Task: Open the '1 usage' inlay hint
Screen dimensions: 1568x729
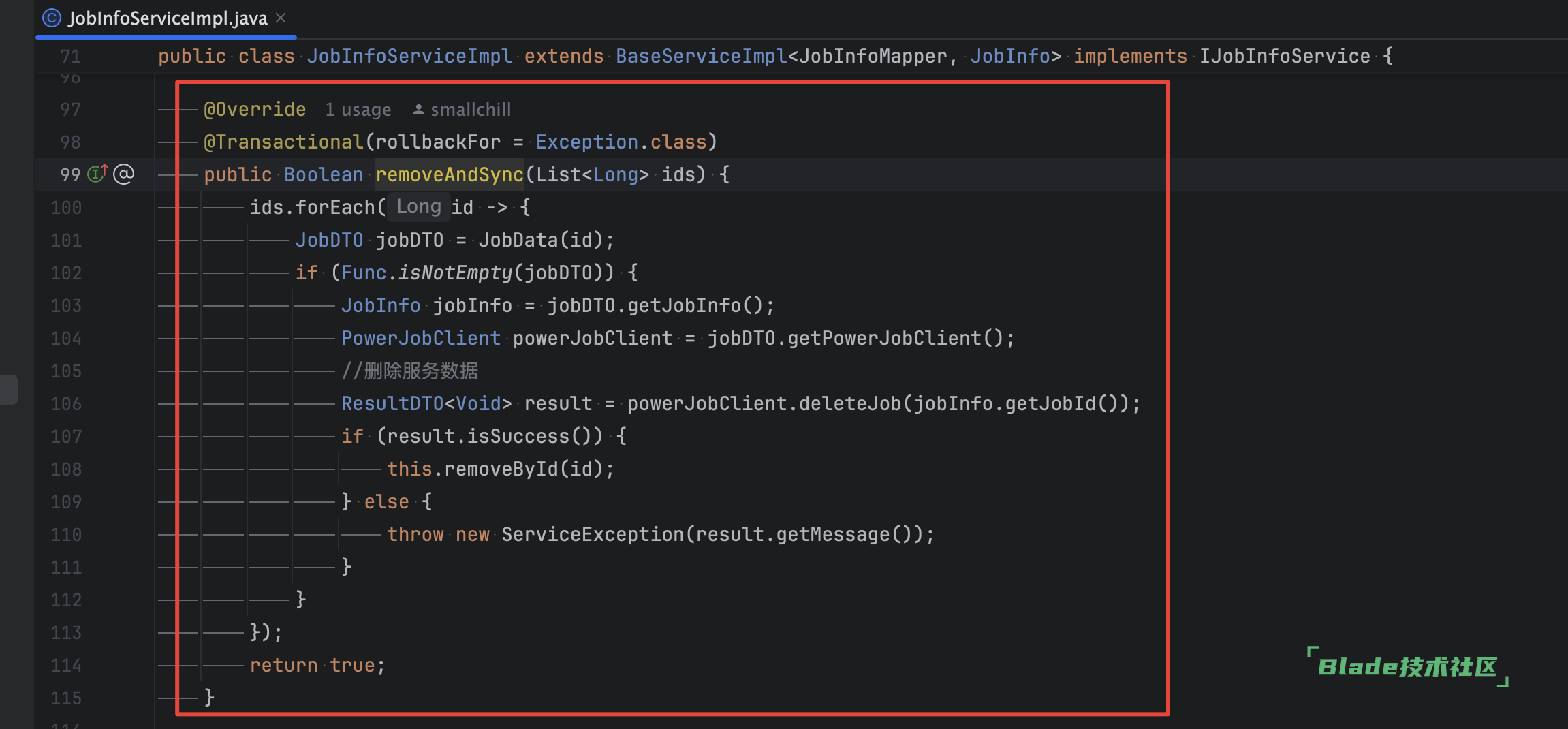Action: [358, 110]
